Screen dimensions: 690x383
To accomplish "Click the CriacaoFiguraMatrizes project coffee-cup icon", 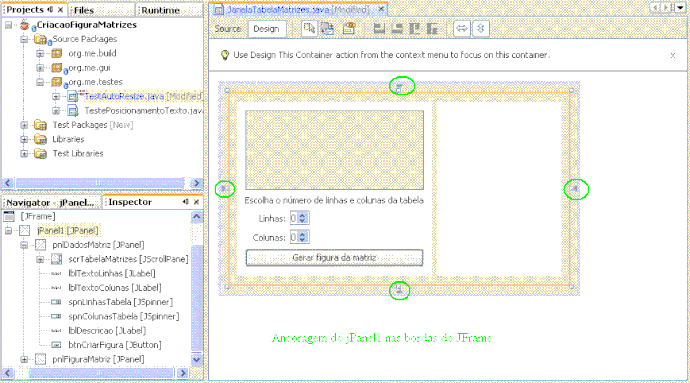I will point(25,25).
